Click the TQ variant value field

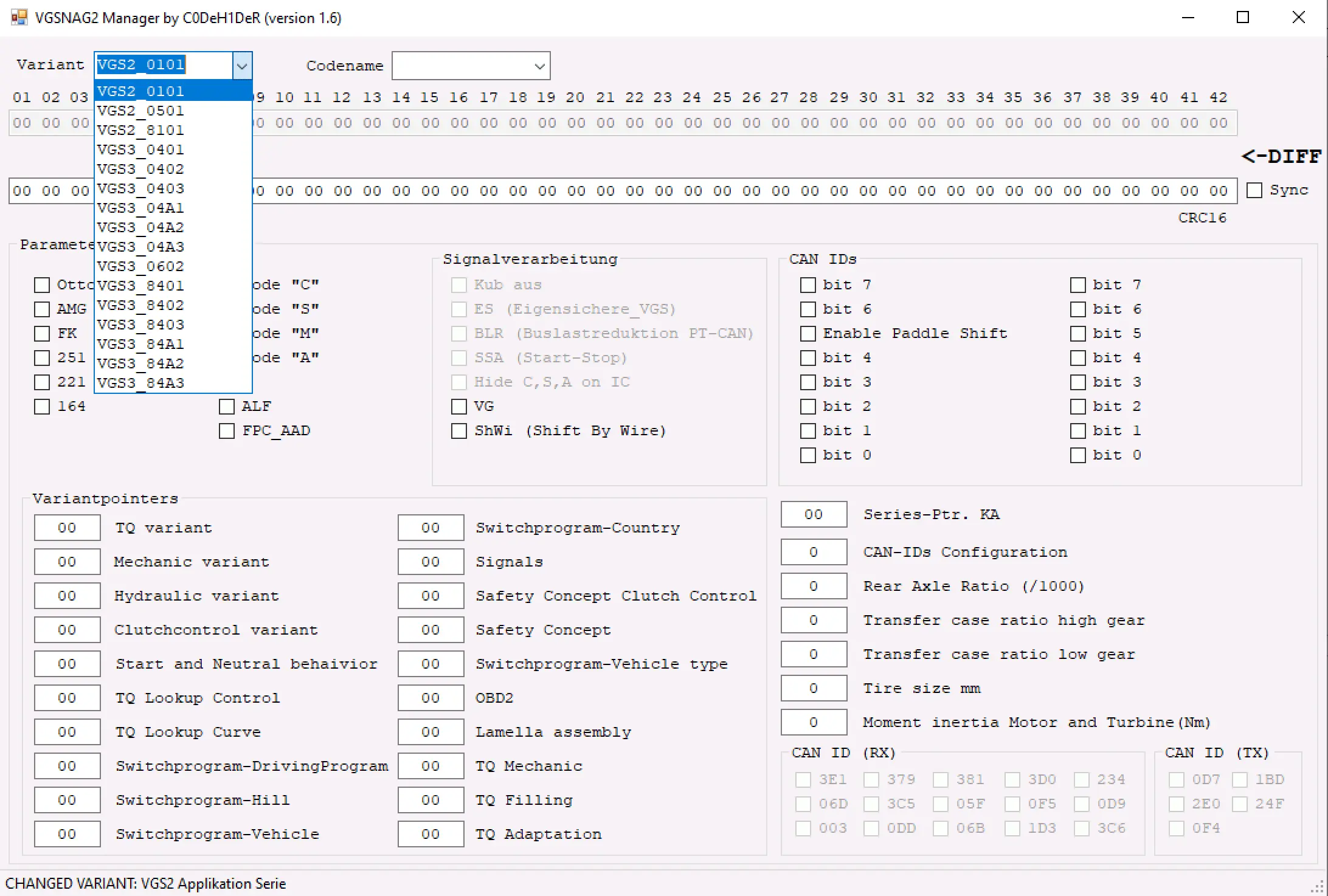click(x=67, y=528)
